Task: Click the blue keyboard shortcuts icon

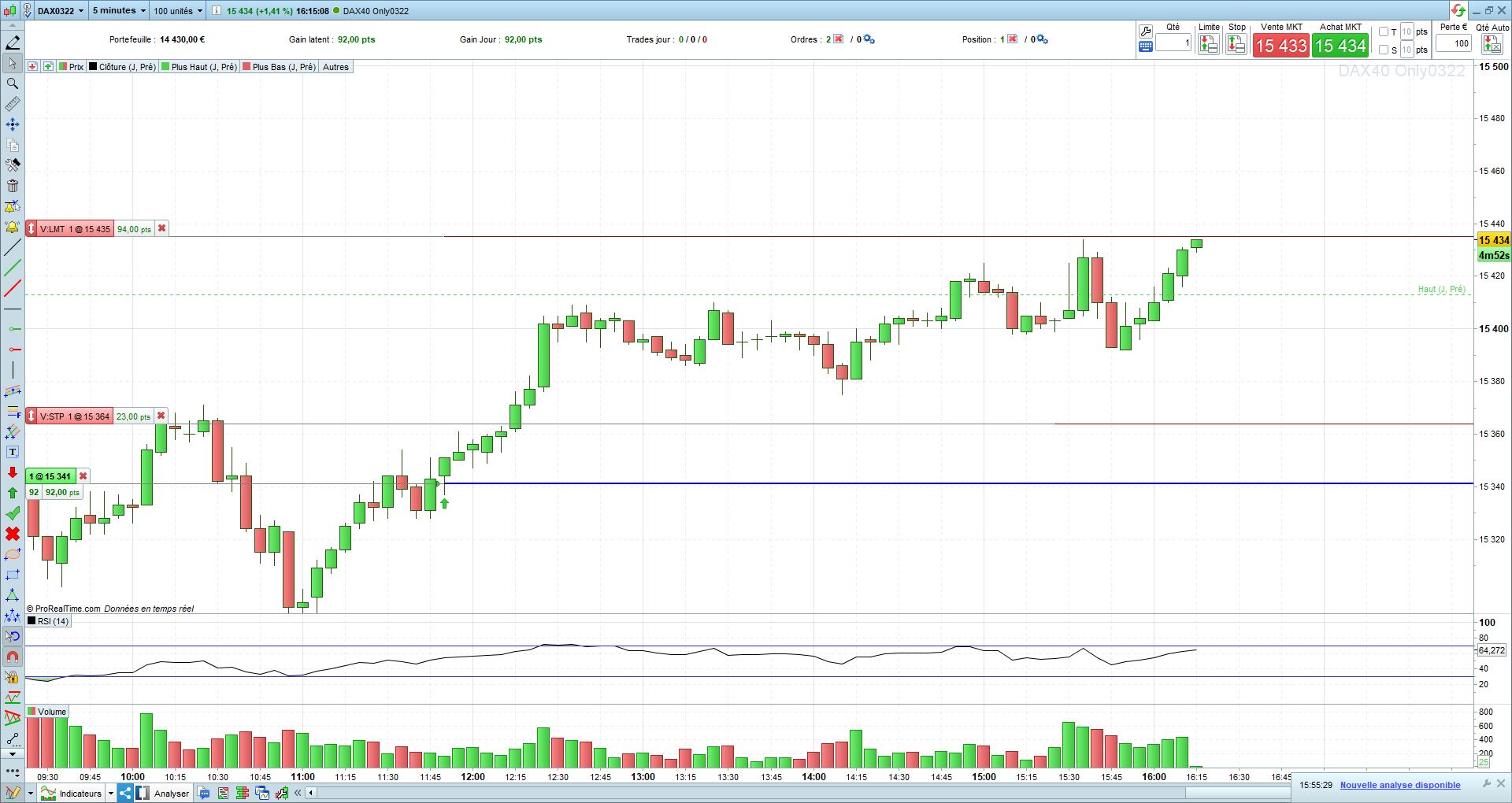Action: click(1146, 46)
